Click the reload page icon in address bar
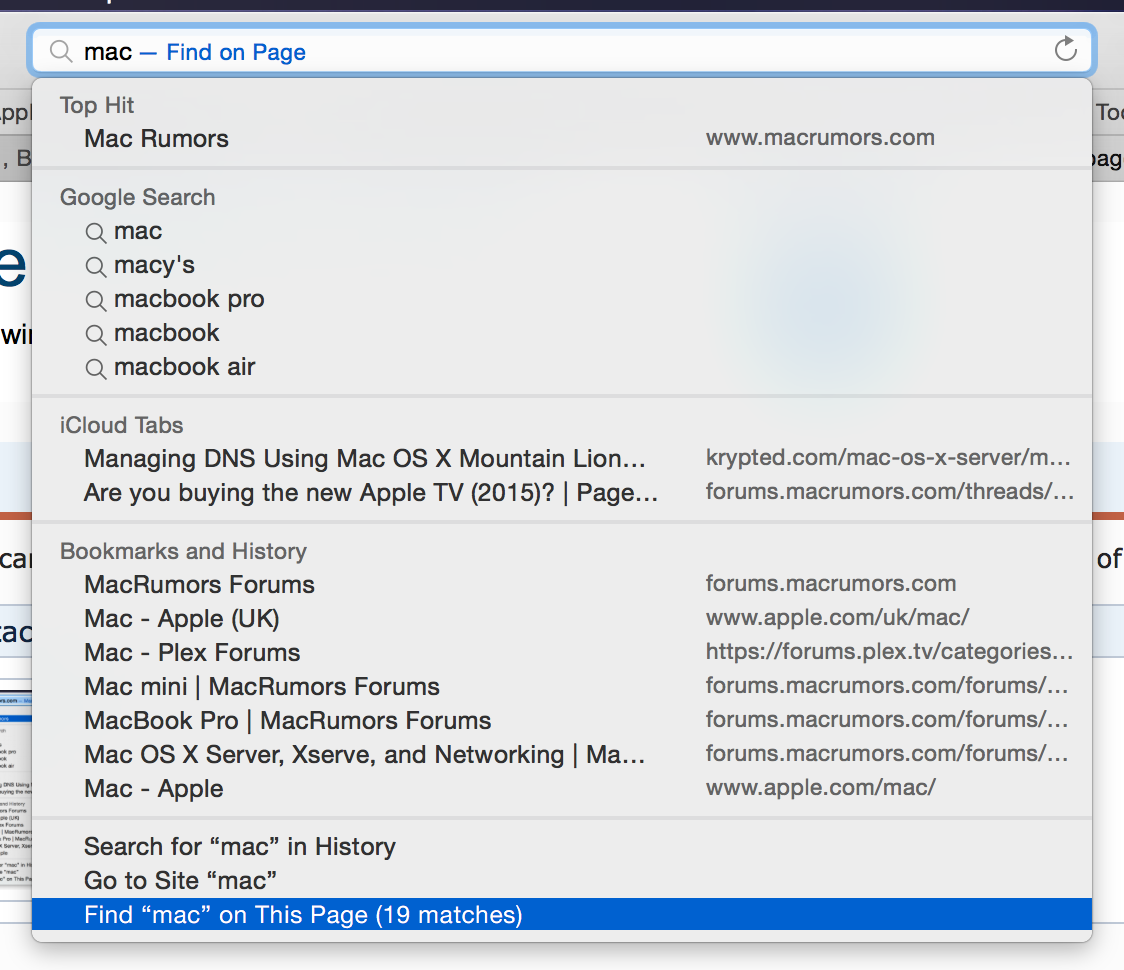The image size is (1124, 970). coord(1065,49)
